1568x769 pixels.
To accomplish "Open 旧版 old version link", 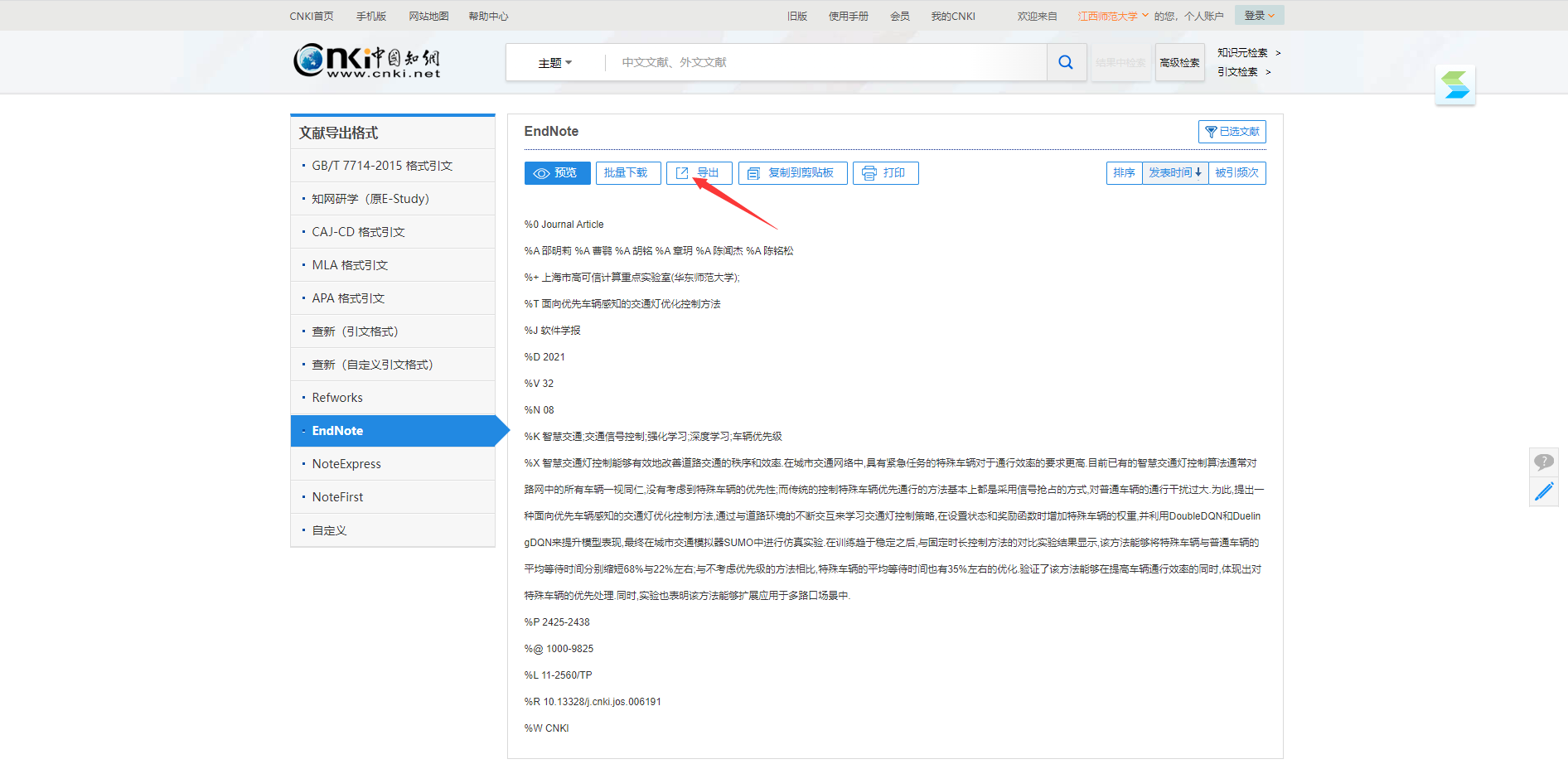I will pyautogui.click(x=797, y=16).
